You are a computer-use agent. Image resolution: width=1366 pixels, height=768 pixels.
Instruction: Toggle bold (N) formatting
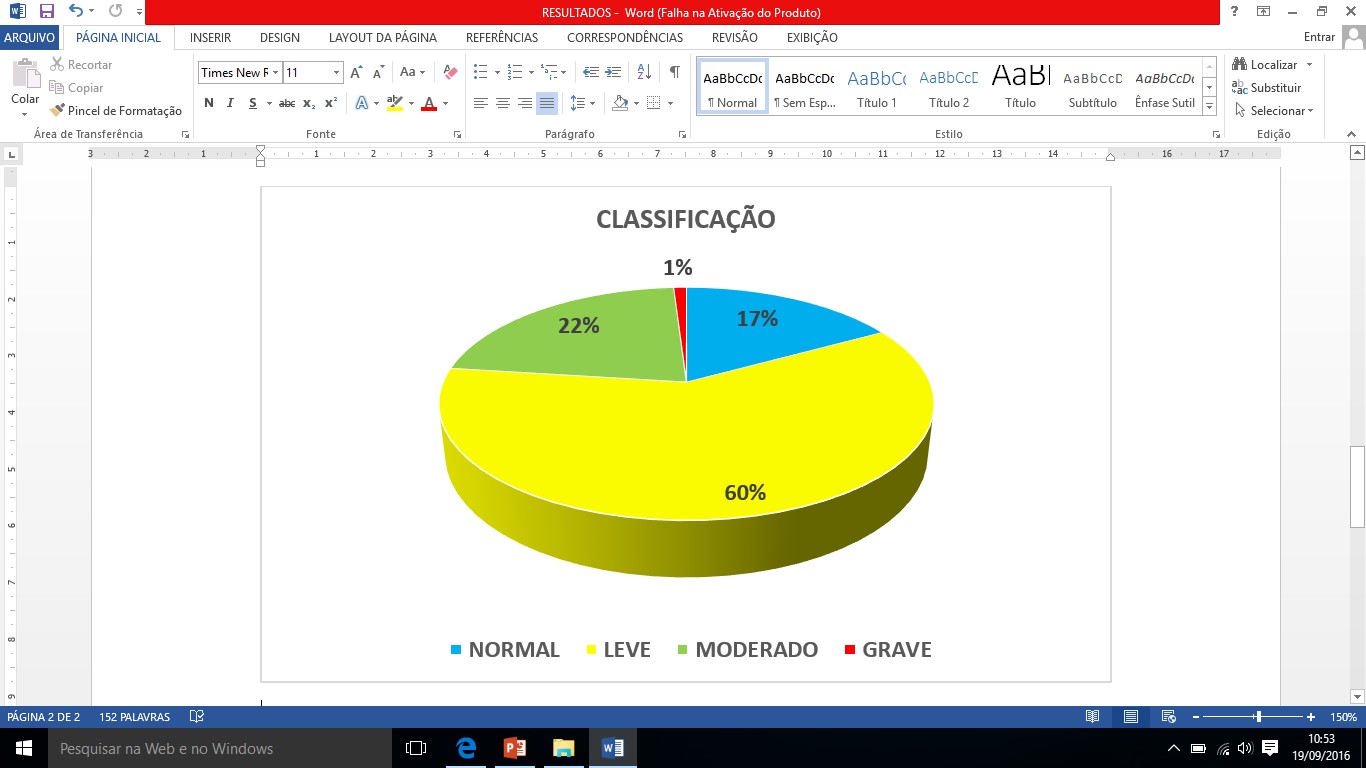point(209,103)
